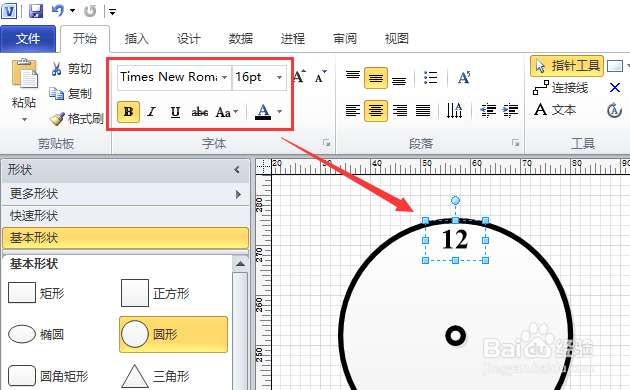
Task: Switch to the 插入 tab
Action: (137, 39)
